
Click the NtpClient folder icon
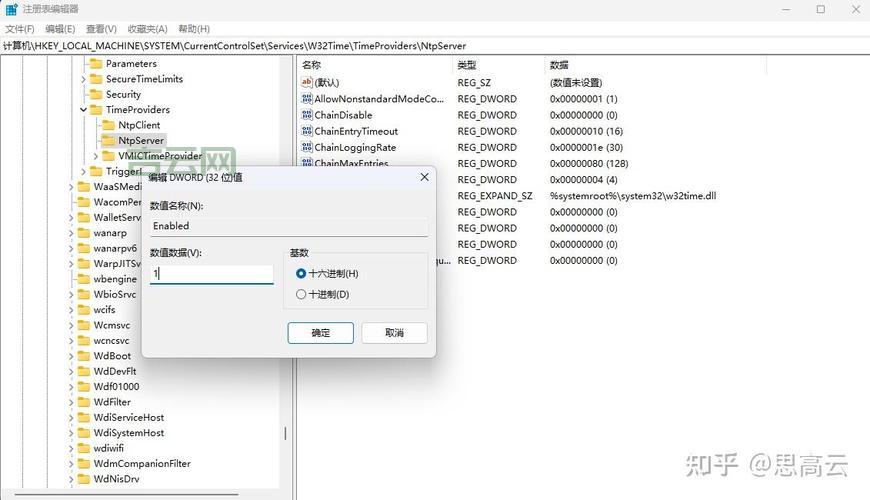[x=108, y=125]
